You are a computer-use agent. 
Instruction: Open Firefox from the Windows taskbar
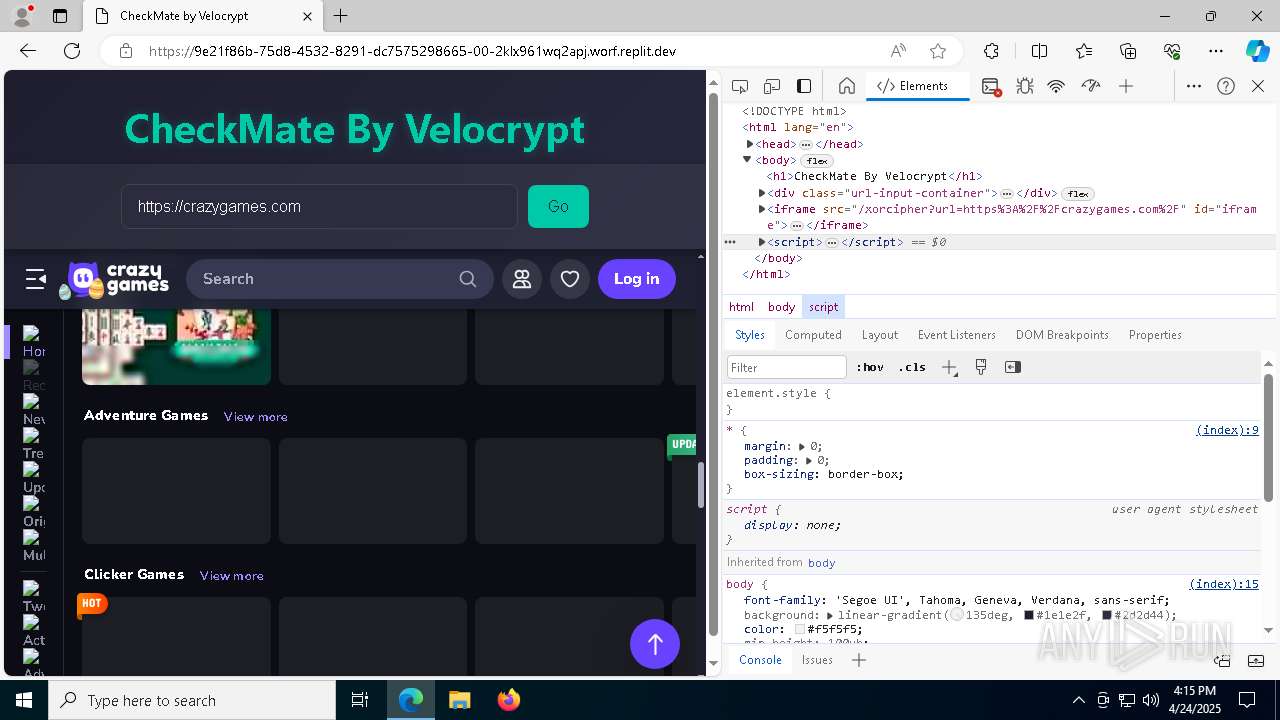[x=509, y=700]
